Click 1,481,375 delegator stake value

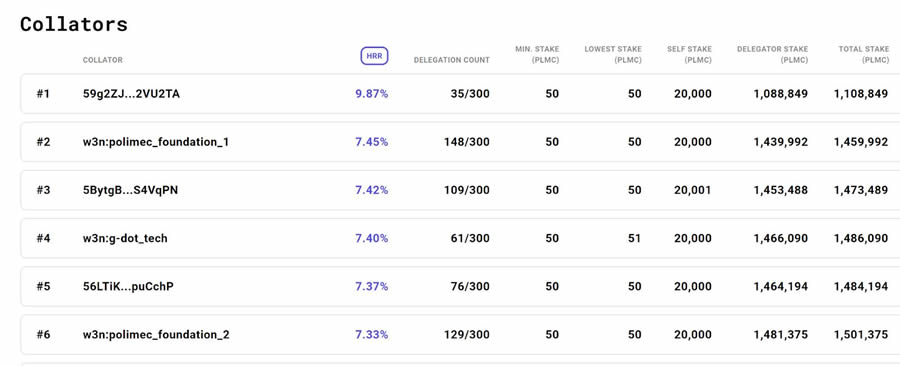pyautogui.click(x=781, y=334)
